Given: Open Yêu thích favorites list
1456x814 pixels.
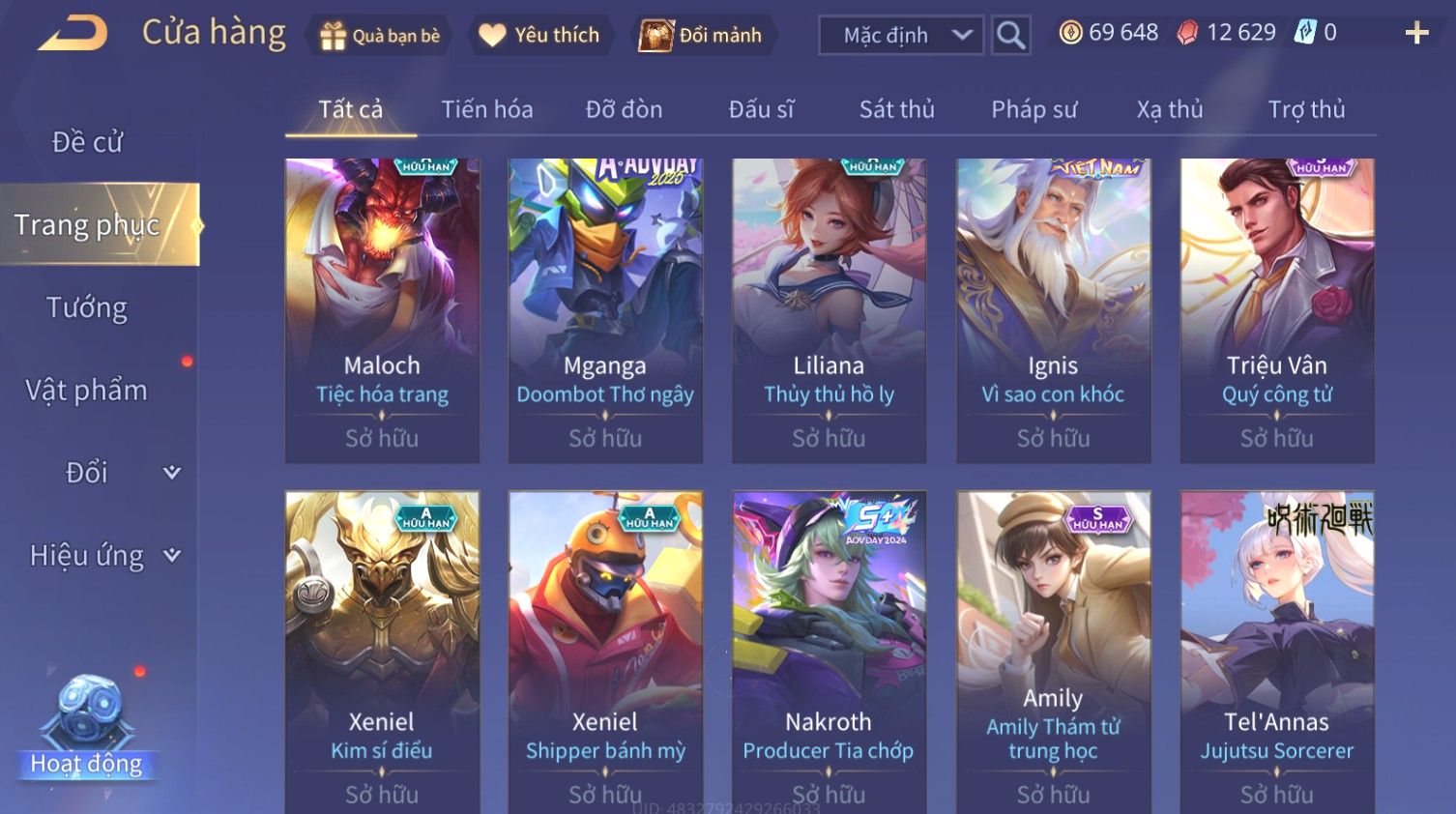Looking at the screenshot, I should pyautogui.click(x=539, y=36).
